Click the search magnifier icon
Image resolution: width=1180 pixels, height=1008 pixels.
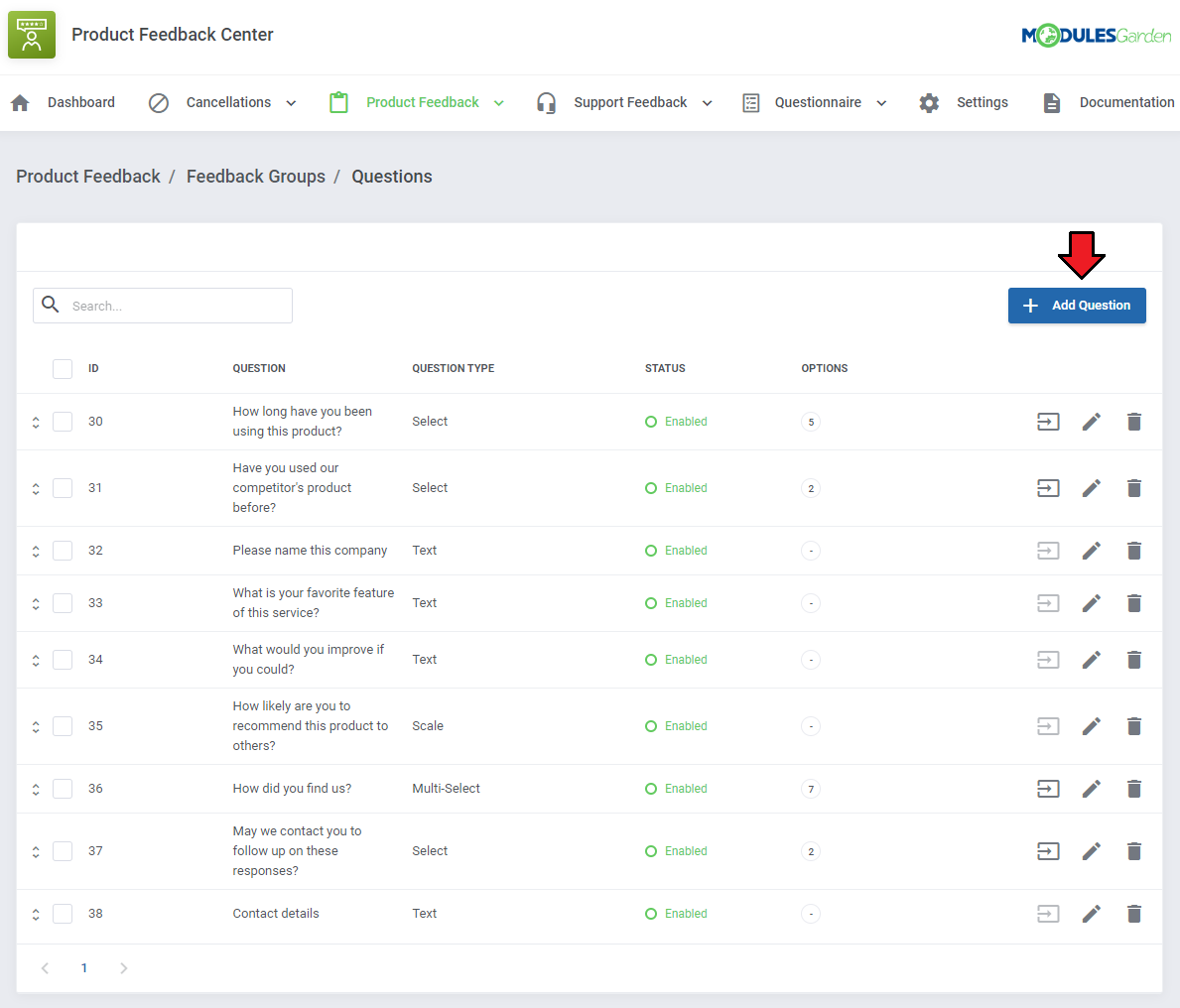coord(51,305)
